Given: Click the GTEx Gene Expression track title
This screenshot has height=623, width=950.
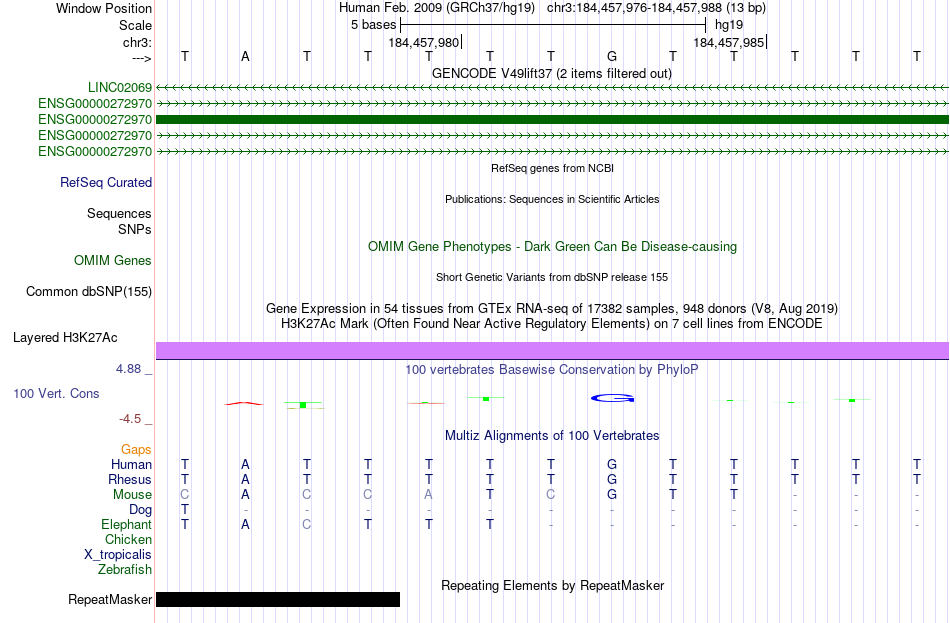Looking at the screenshot, I should (552, 308).
